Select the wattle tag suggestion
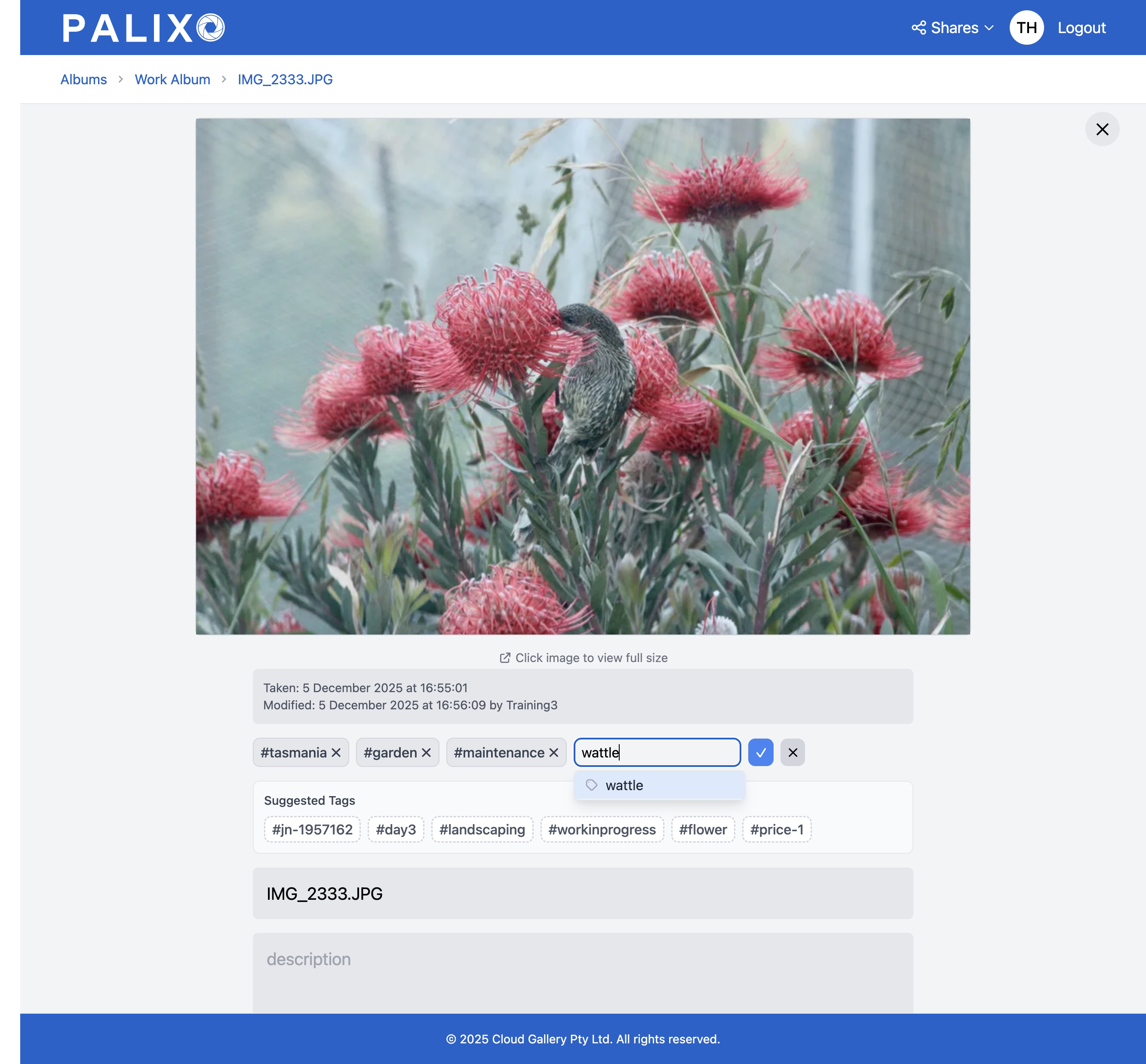 (659, 785)
